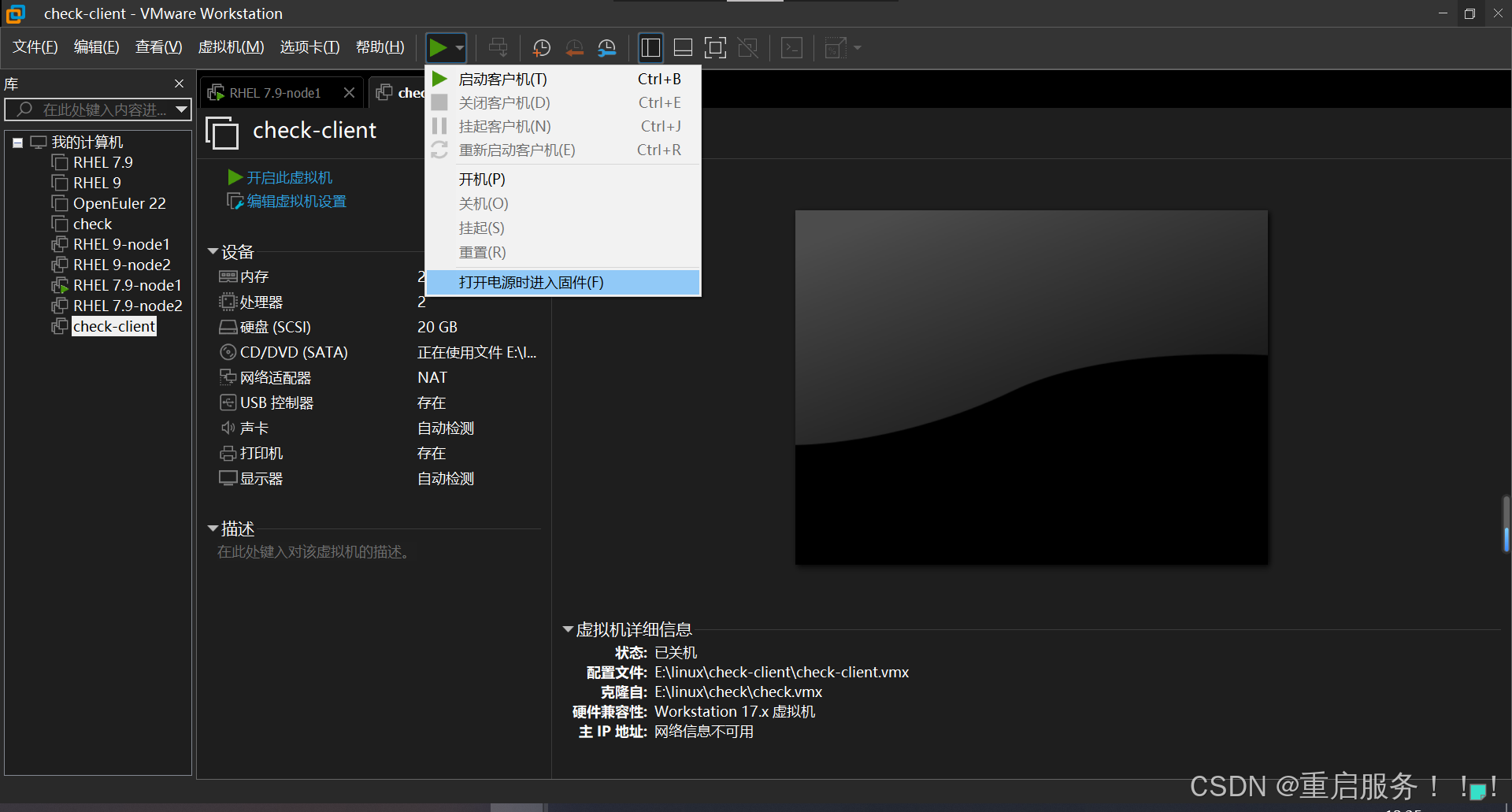Viewport: 1512px width, 812px height.
Task: Select RHEL 9-node2 in the library
Action: pyautogui.click(x=121, y=265)
